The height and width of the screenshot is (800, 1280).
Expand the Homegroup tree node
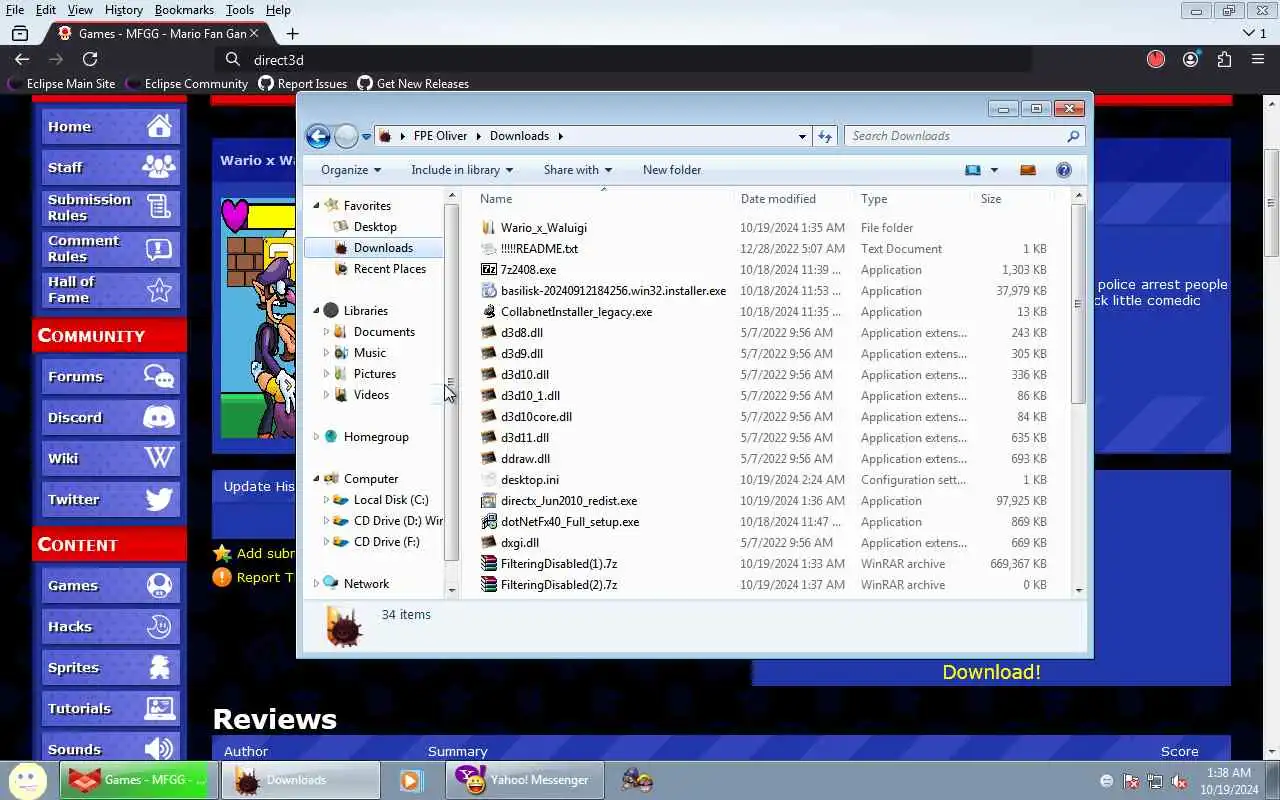[317, 437]
